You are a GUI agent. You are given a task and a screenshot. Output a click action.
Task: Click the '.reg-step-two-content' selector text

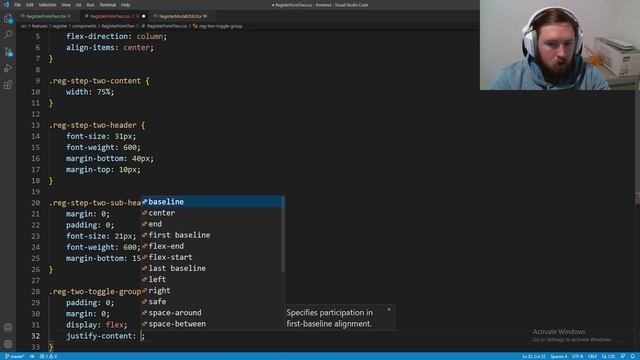coord(95,81)
